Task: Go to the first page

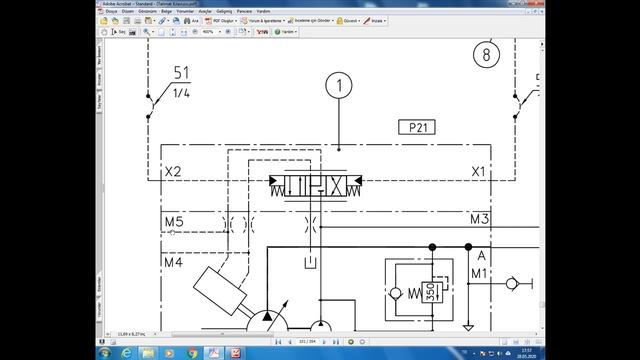Action: (278, 342)
